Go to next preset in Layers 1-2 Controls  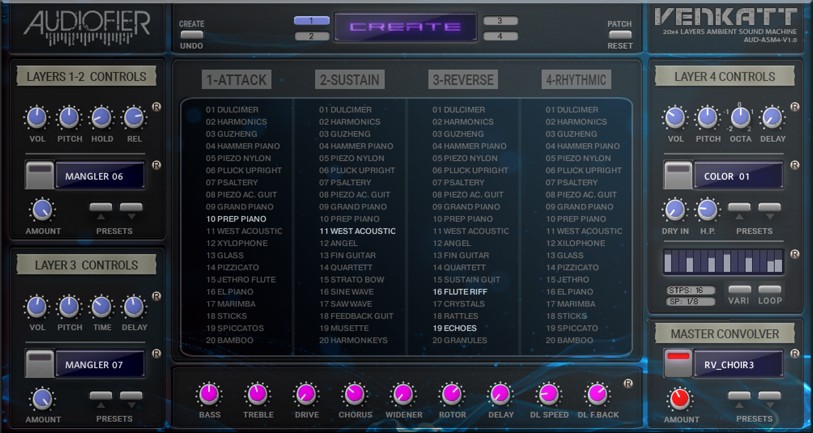pyautogui.click(x=131, y=207)
